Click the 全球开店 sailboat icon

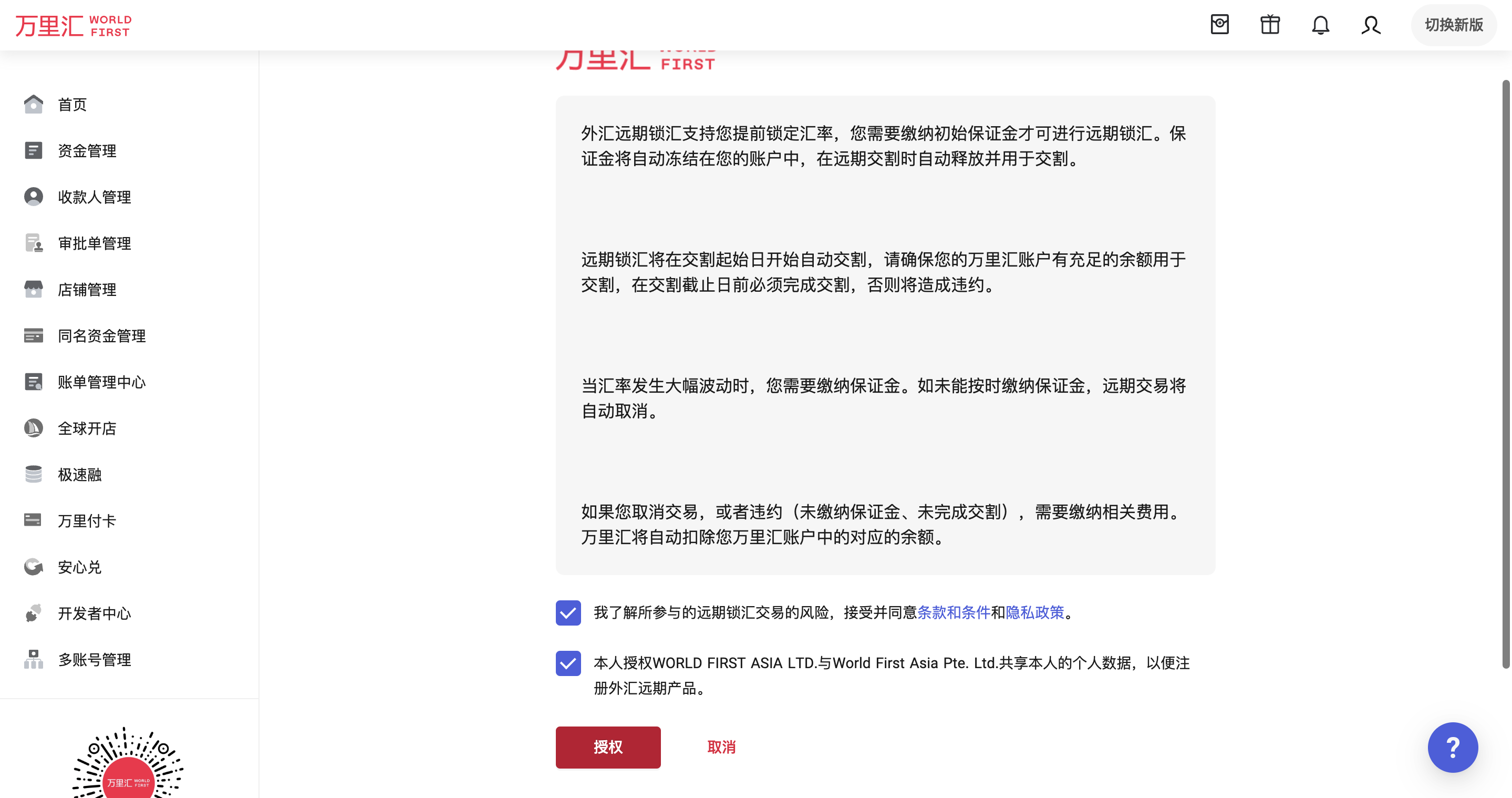(x=34, y=428)
